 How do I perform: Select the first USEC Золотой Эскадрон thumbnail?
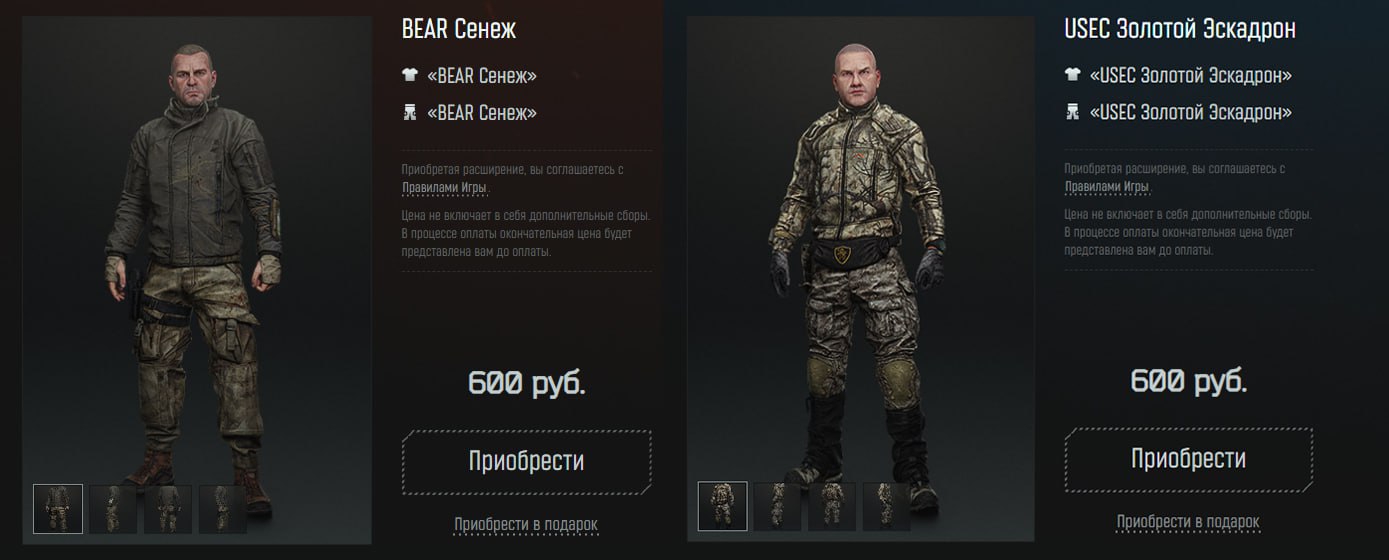[x=722, y=507]
